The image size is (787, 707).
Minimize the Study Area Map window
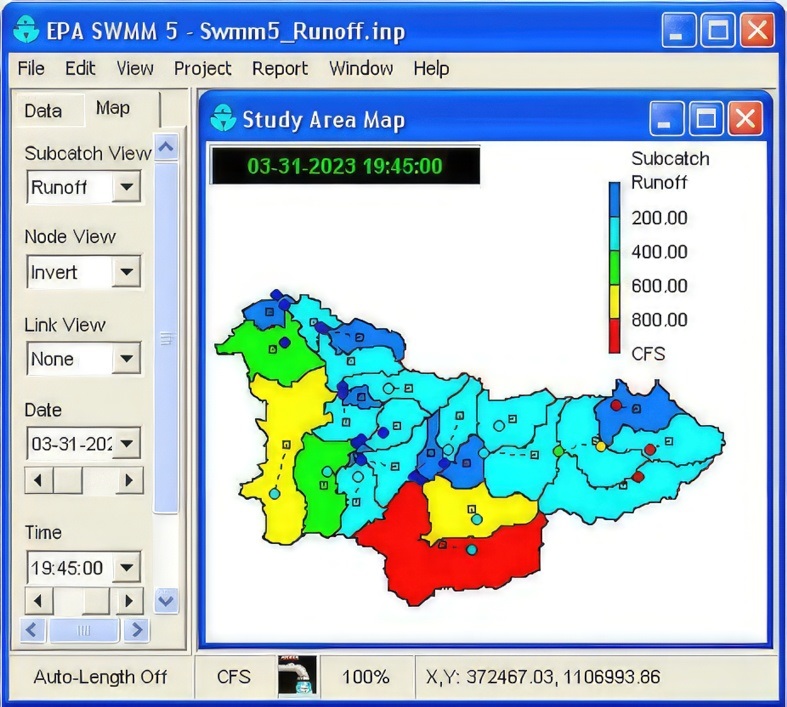pyautogui.click(x=666, y=119)
